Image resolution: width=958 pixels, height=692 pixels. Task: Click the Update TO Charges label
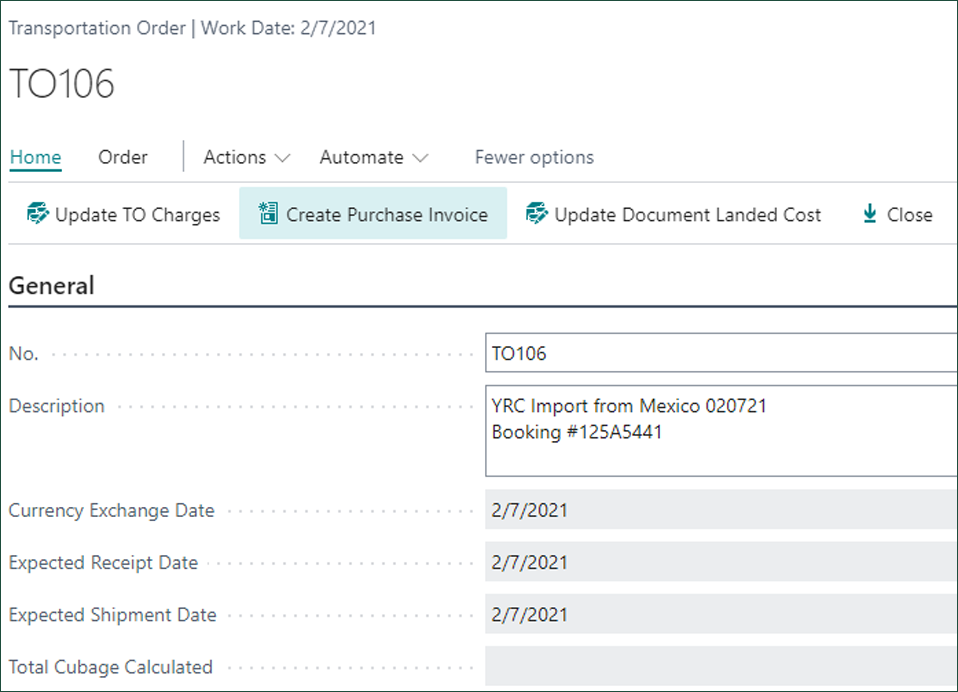(137, 215)
